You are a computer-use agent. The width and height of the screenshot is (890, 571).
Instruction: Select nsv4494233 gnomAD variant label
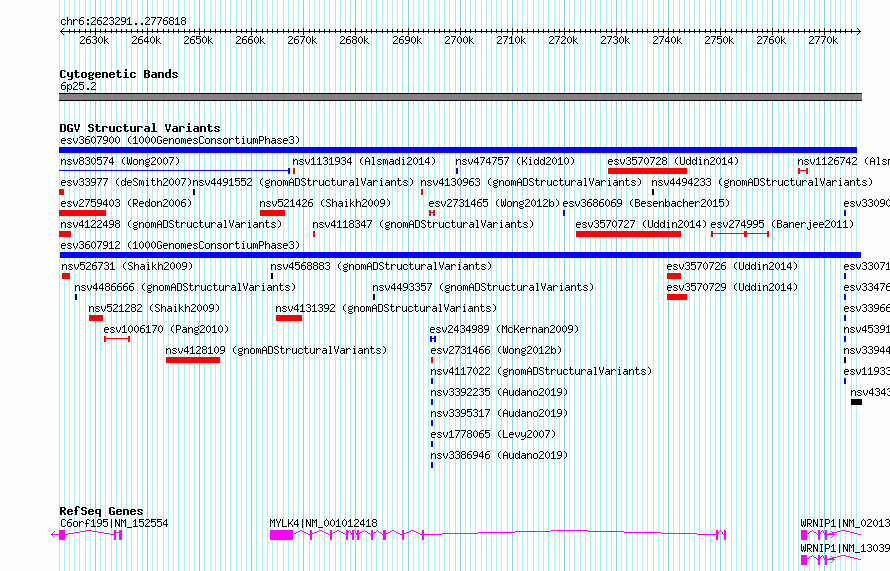point(762,182)
